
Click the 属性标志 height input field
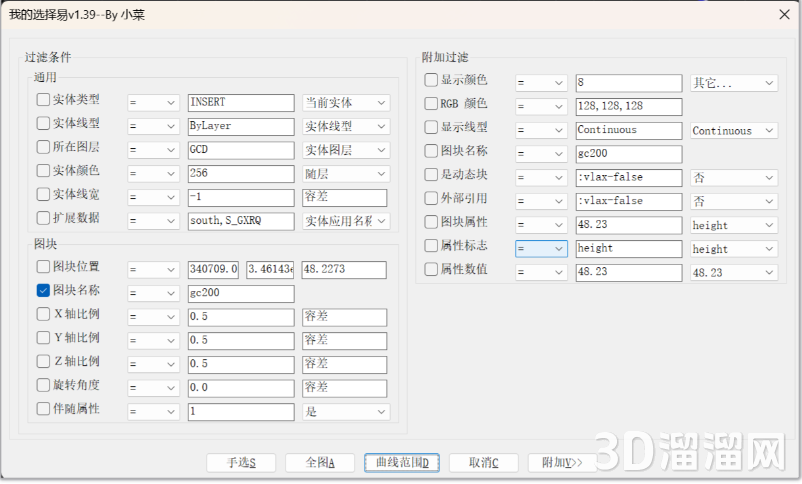pyautogui.click(x=629, y=249)
